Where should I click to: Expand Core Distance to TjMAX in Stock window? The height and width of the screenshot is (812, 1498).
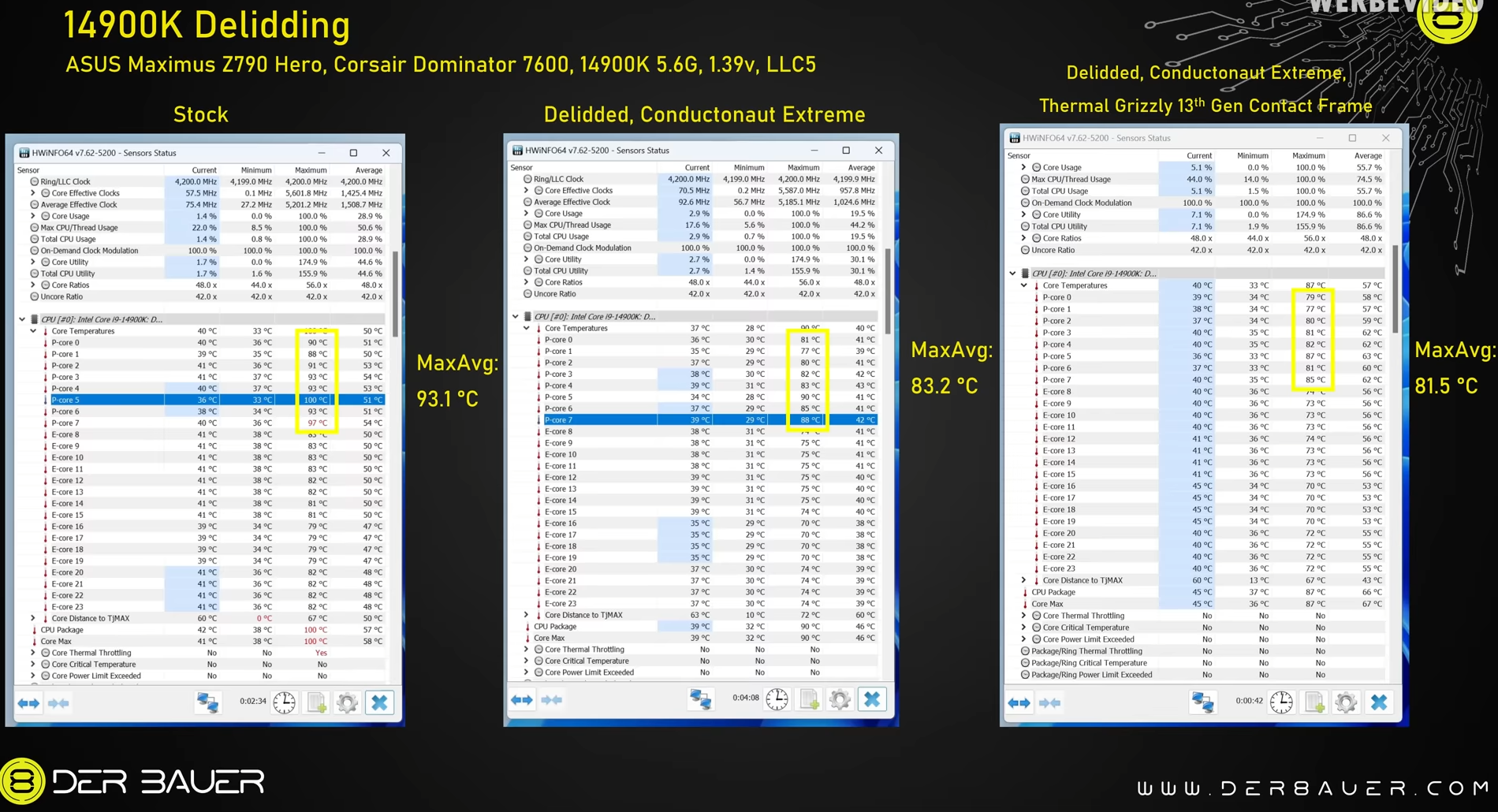33,618
